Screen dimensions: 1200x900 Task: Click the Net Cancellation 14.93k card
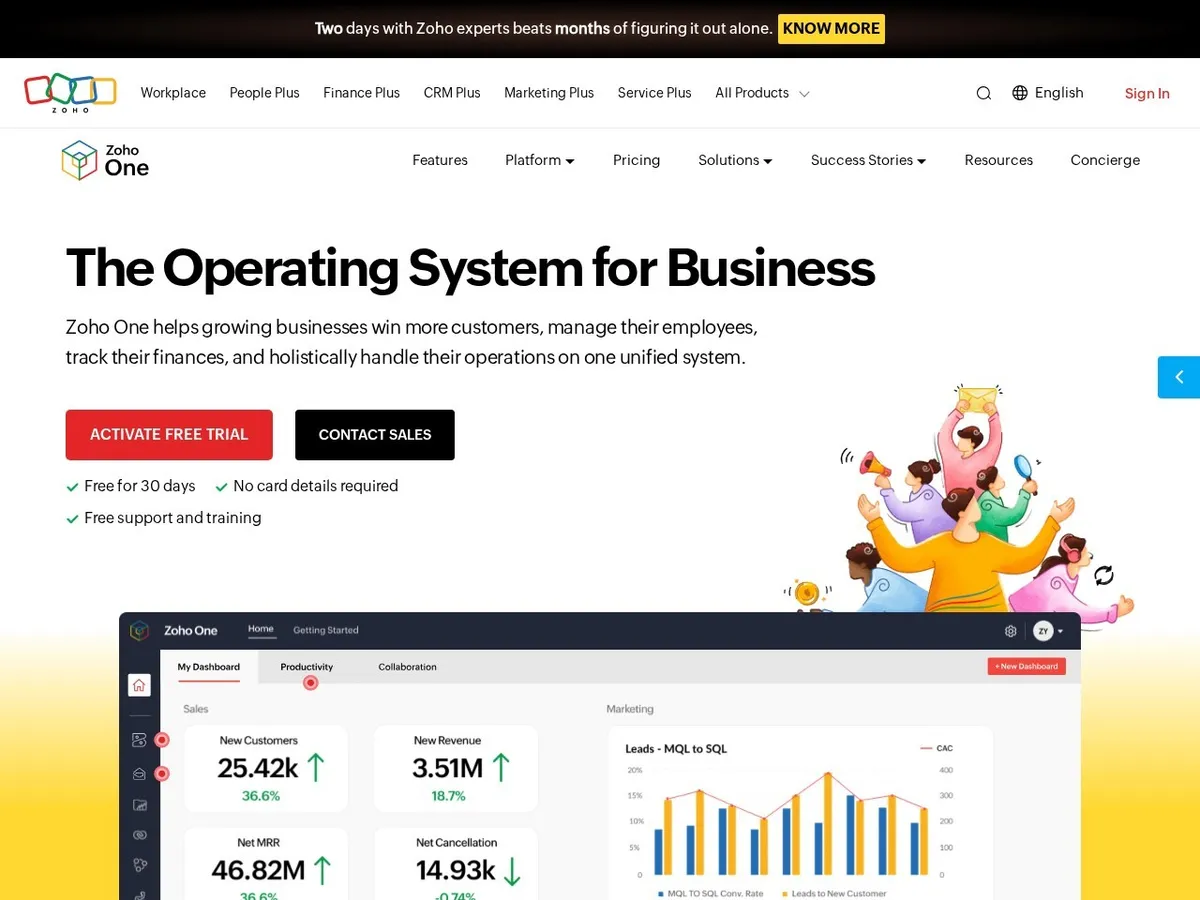[456, 864]
